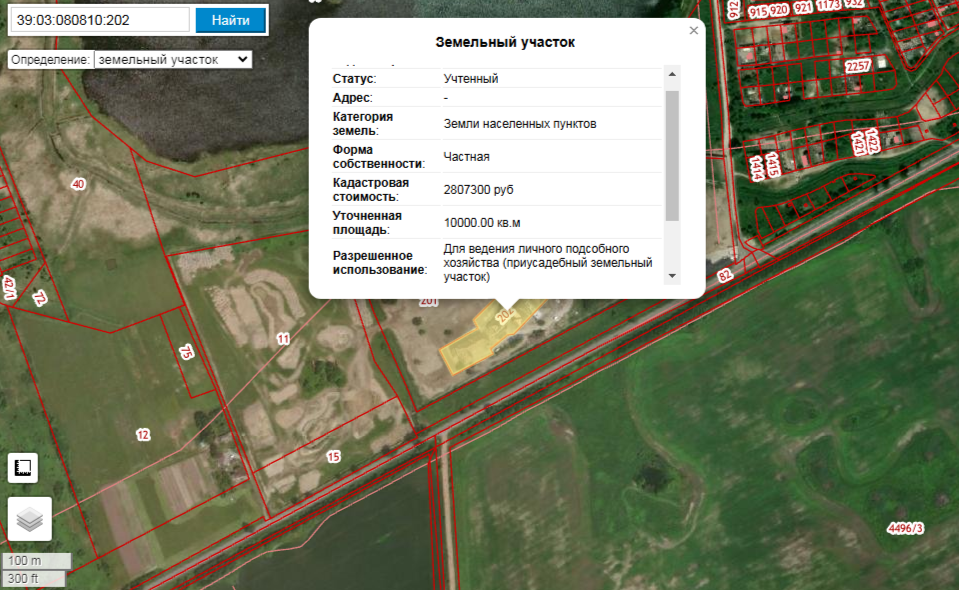Click parcel label 40 on map
The image size is (959, 590).
79,184
